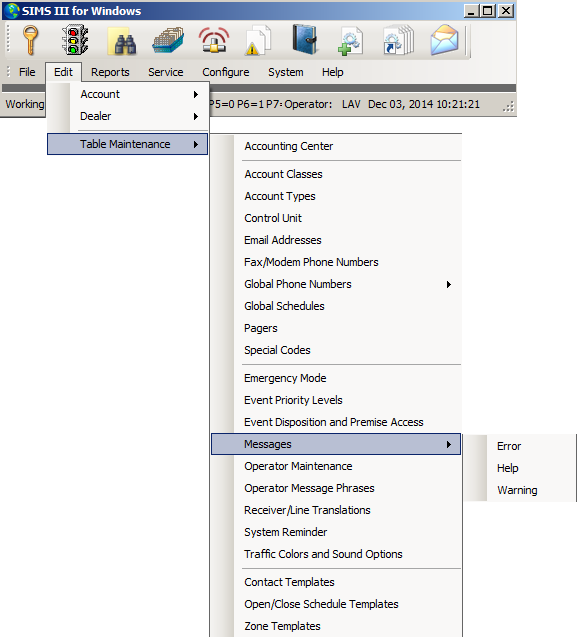Screen dimensions: 579x637
Task: Open the document warning icon
Action: click(x=258, y=40)
